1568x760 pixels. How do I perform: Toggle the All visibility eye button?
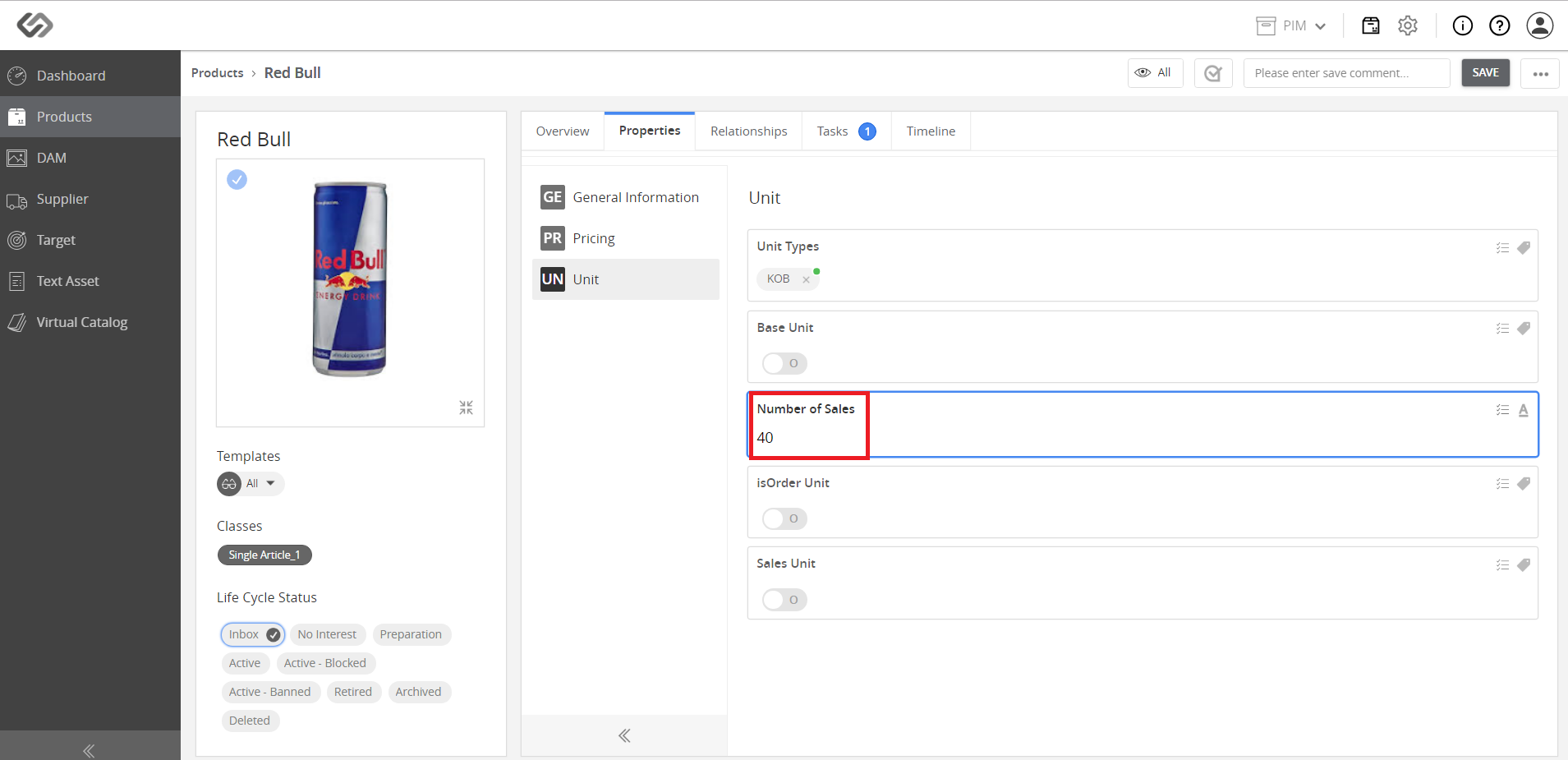[x=1155, y=73]
